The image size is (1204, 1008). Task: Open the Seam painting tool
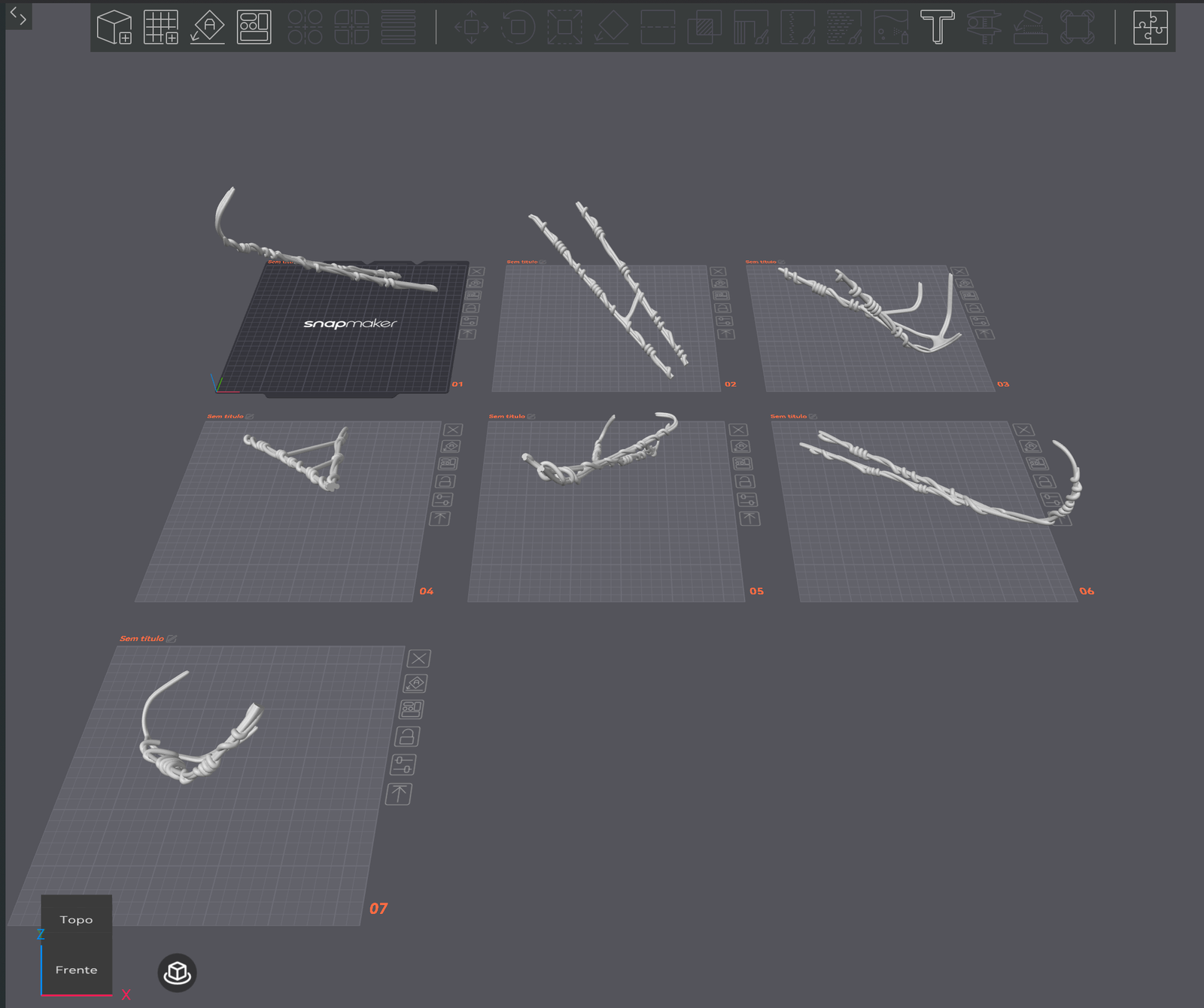798,27
